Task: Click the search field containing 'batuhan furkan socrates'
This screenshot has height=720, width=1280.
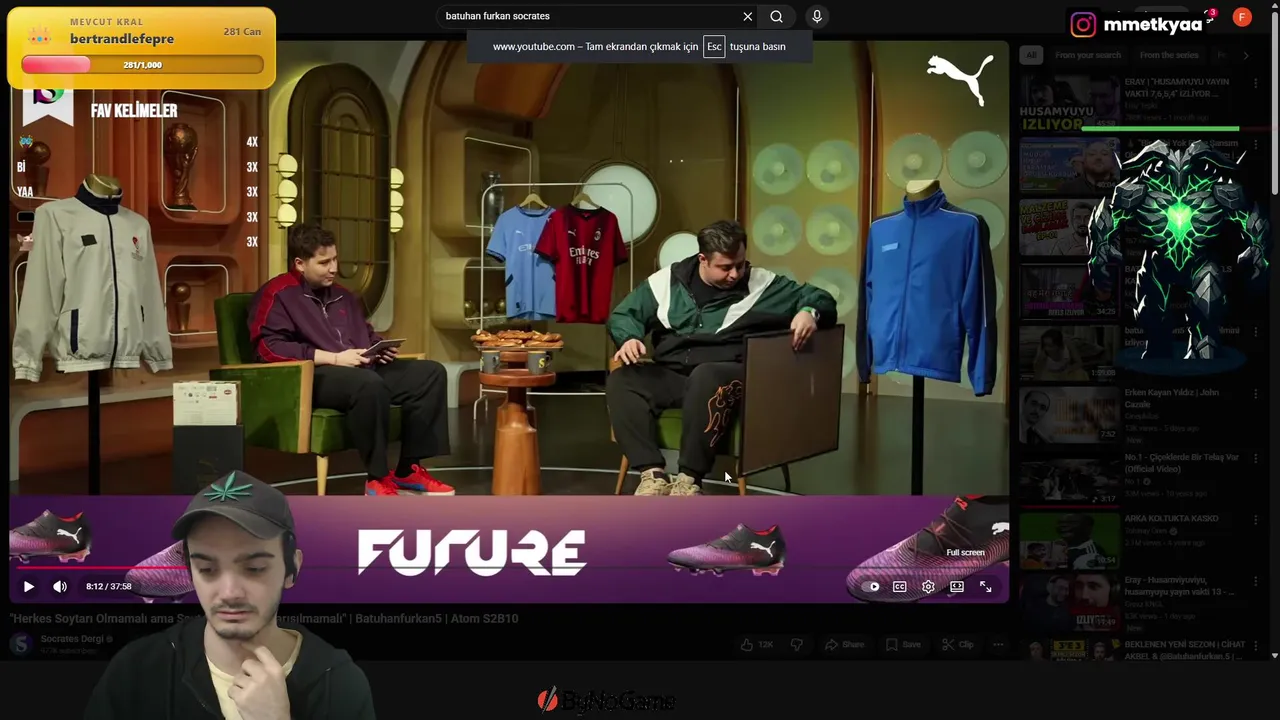Action: click(x=590, y=16)
